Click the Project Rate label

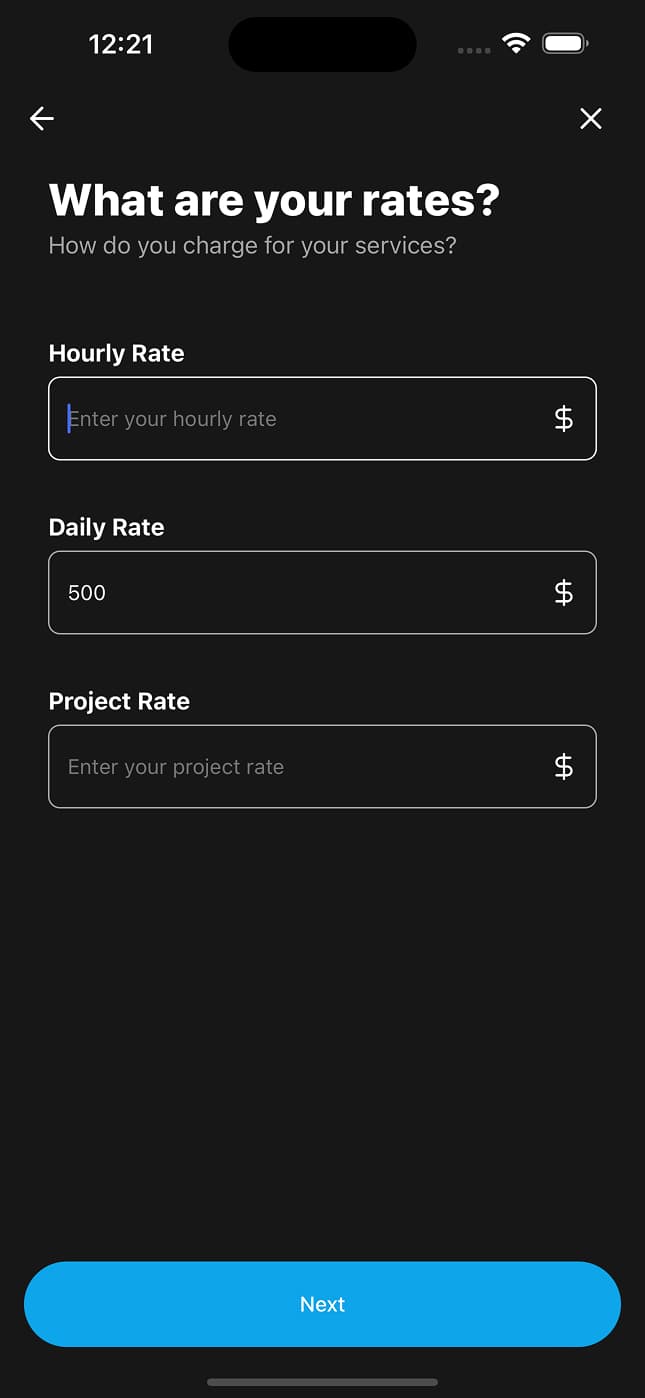tap(119, 702)
